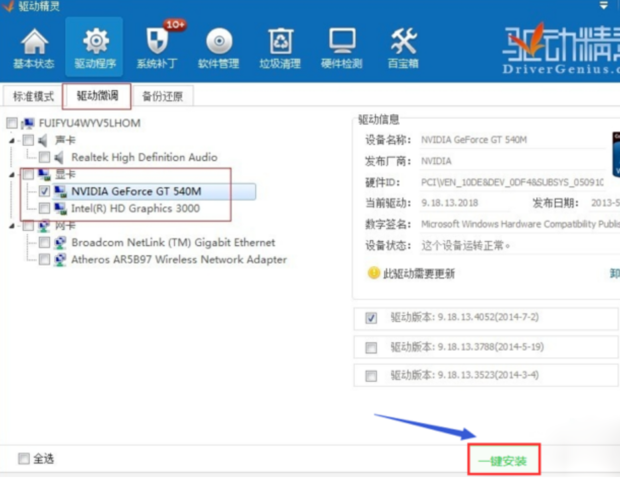Image resolution: width=620 pixels, height=479 pixels.
Task: Open 百宝箱 tools icon
Action: point(403,41)
